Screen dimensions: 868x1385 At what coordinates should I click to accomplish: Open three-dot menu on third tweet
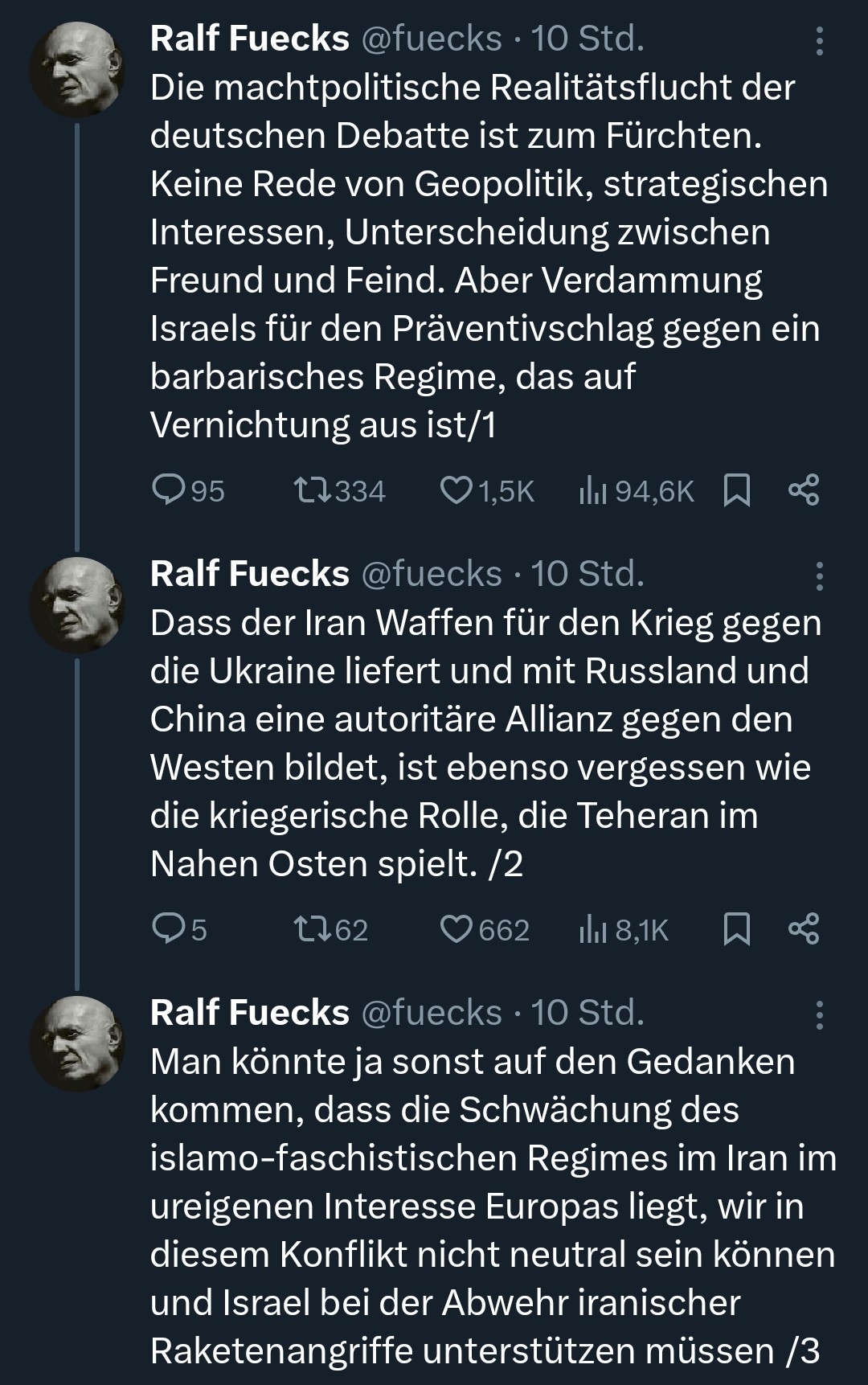pyautogui.click(x=819, y=1015)
